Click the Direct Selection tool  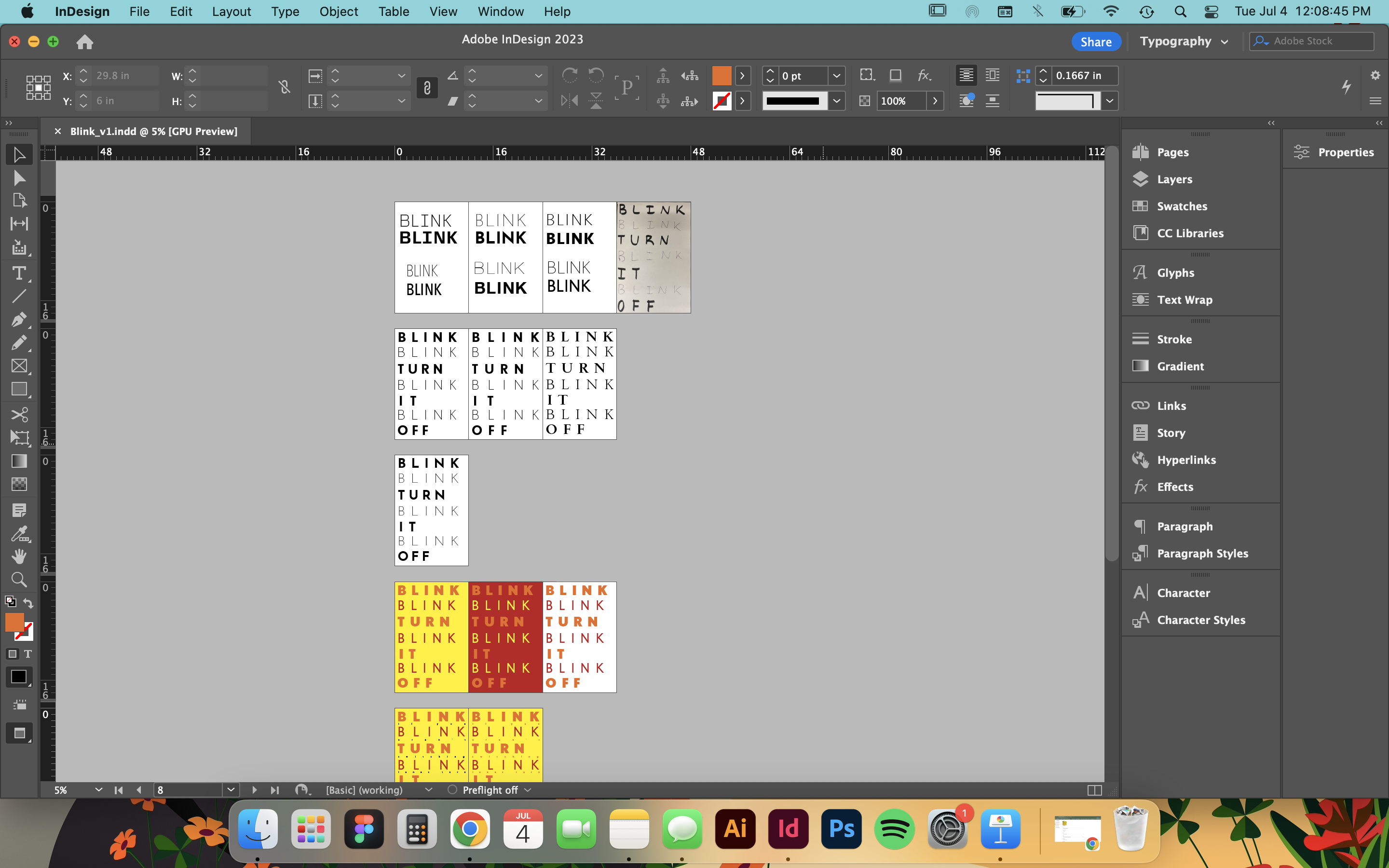(19, 178)
